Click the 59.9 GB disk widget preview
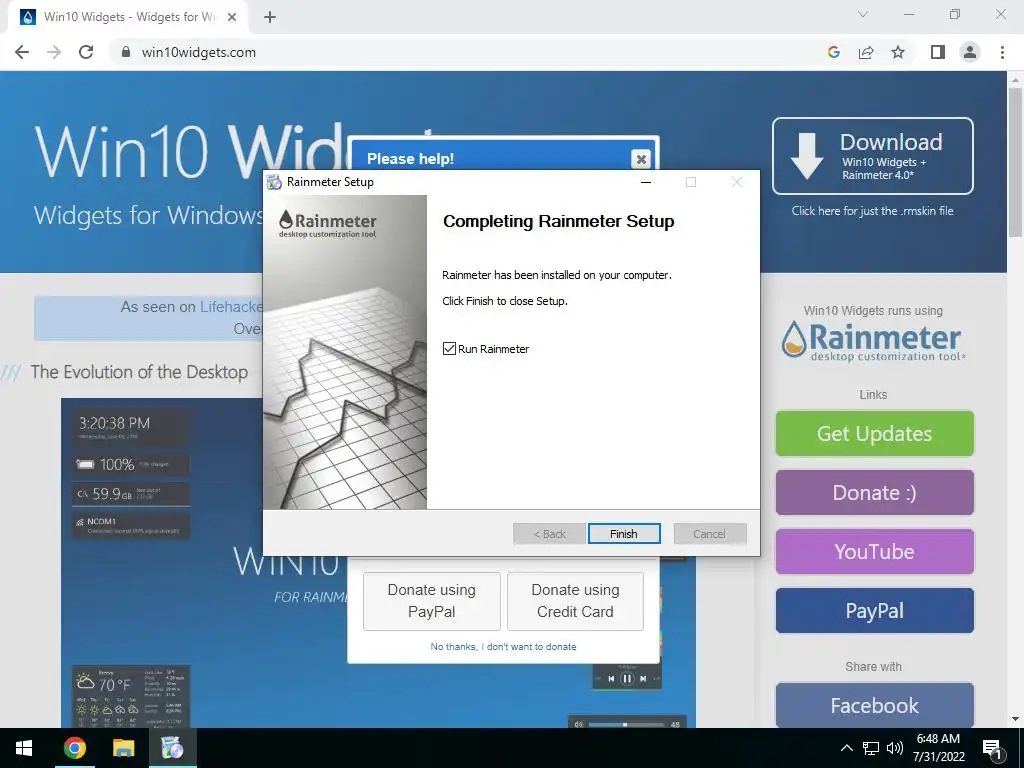 coord(131,494)
